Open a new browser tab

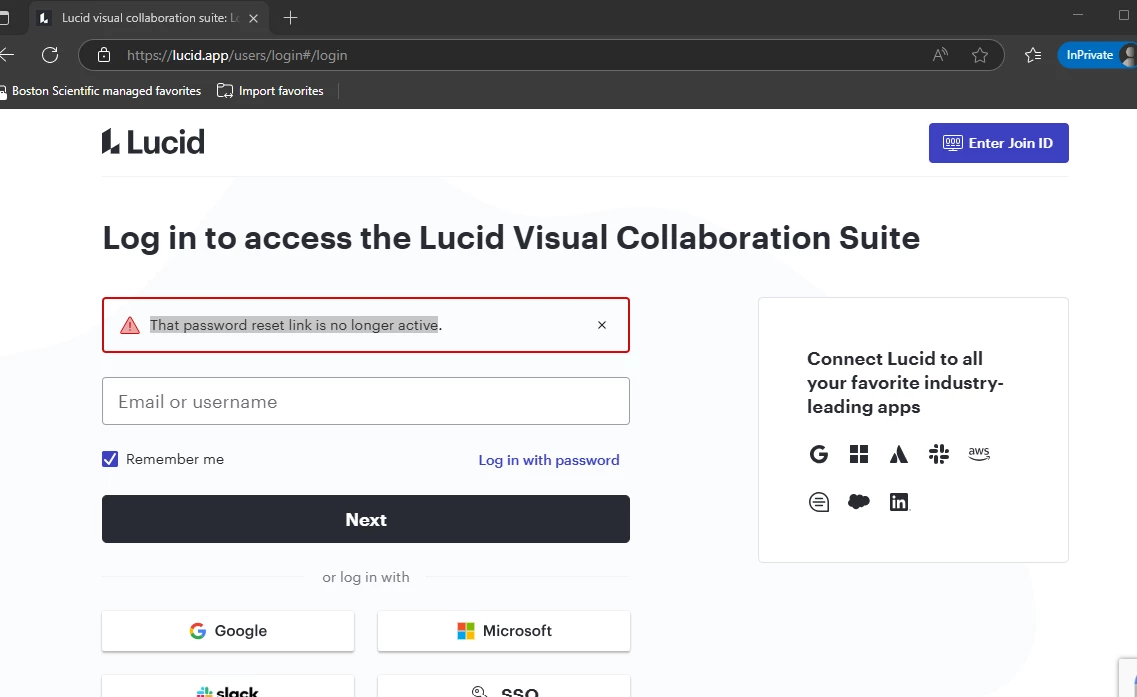(x=290, y=18)
